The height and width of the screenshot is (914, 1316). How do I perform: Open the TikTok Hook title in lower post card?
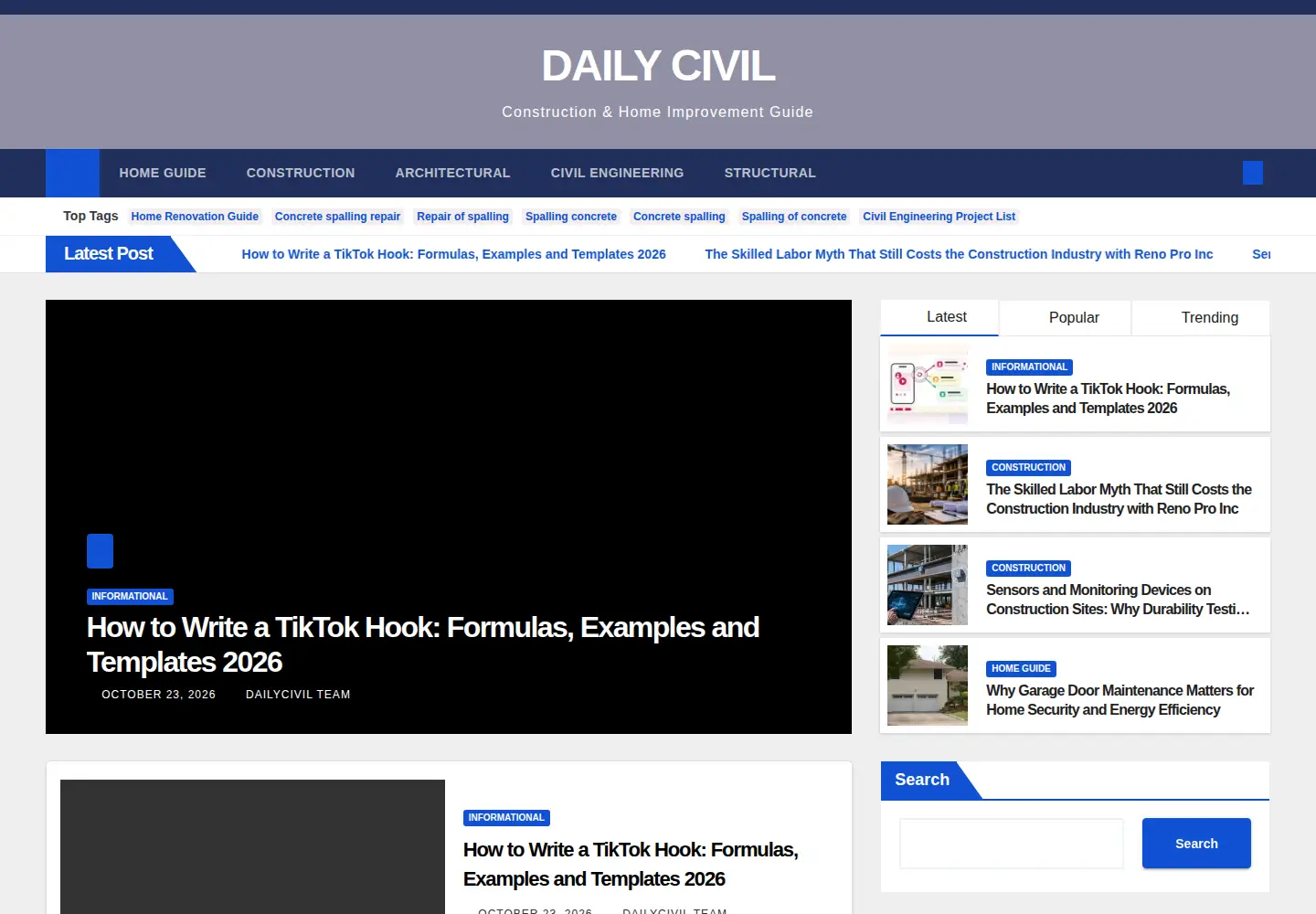(631, 864)
